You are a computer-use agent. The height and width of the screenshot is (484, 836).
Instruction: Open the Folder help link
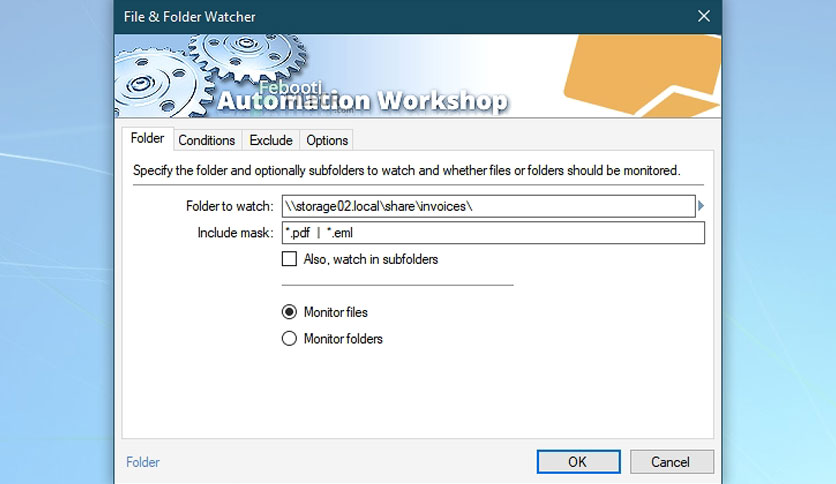click(x=143, y=462)
